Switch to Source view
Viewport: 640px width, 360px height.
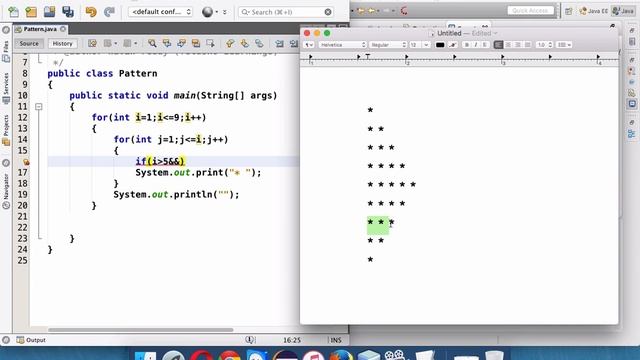tap(29, 43)
